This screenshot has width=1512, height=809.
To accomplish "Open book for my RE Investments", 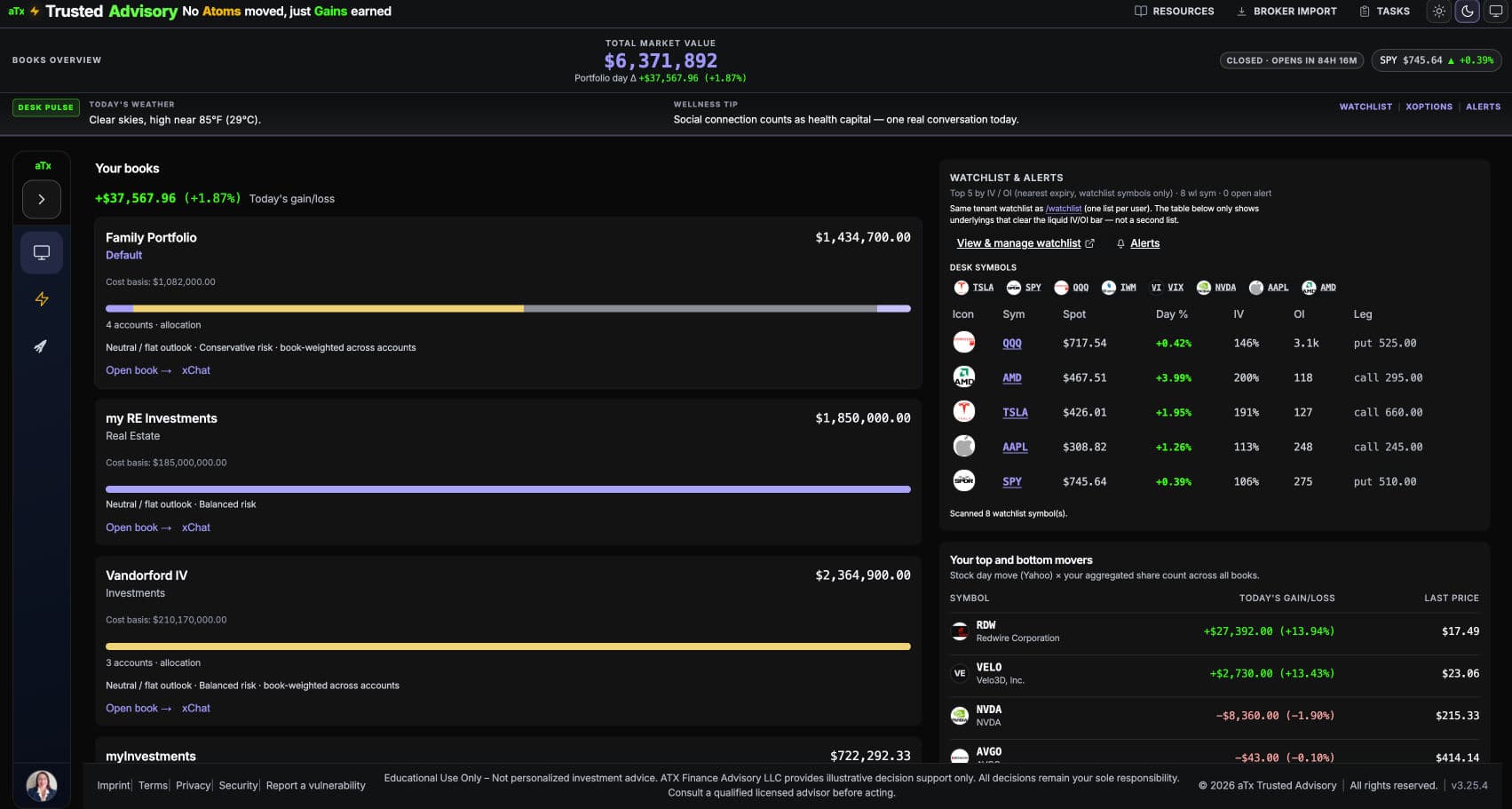I will click(139, 527).
